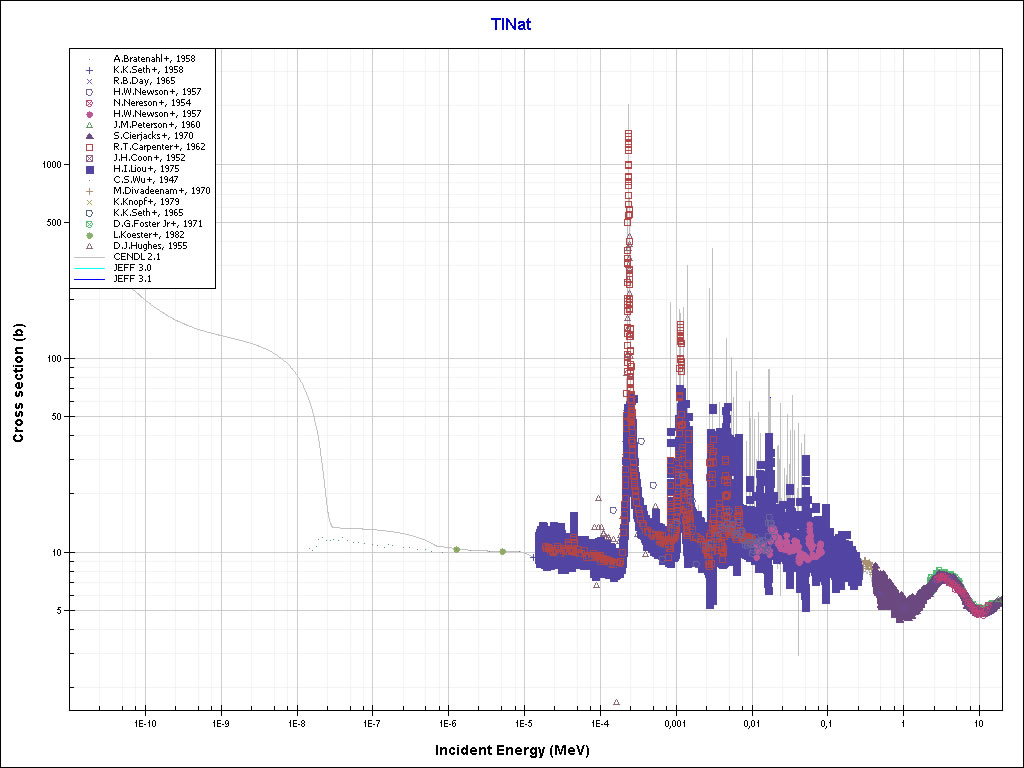The height and width of the screenshot is (768, 1024).
Task: Click the M.Divadeenam+, 1970 plus marker
Action: point(90,190)
